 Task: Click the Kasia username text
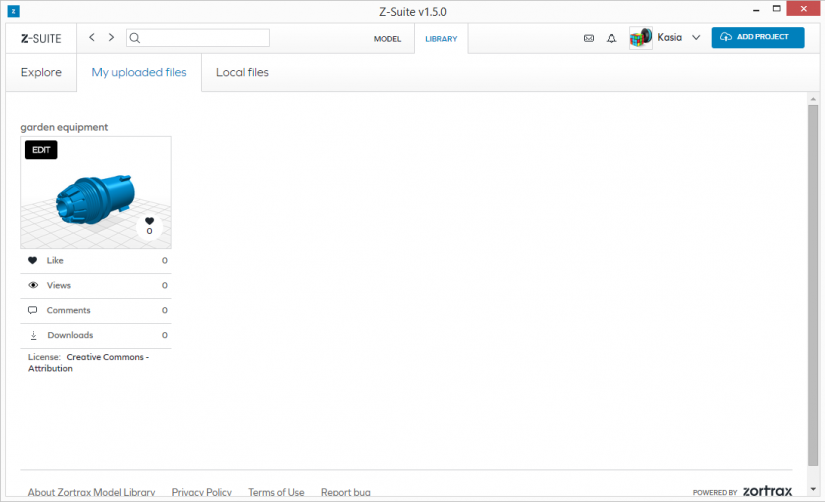click(x=669, y=37)
